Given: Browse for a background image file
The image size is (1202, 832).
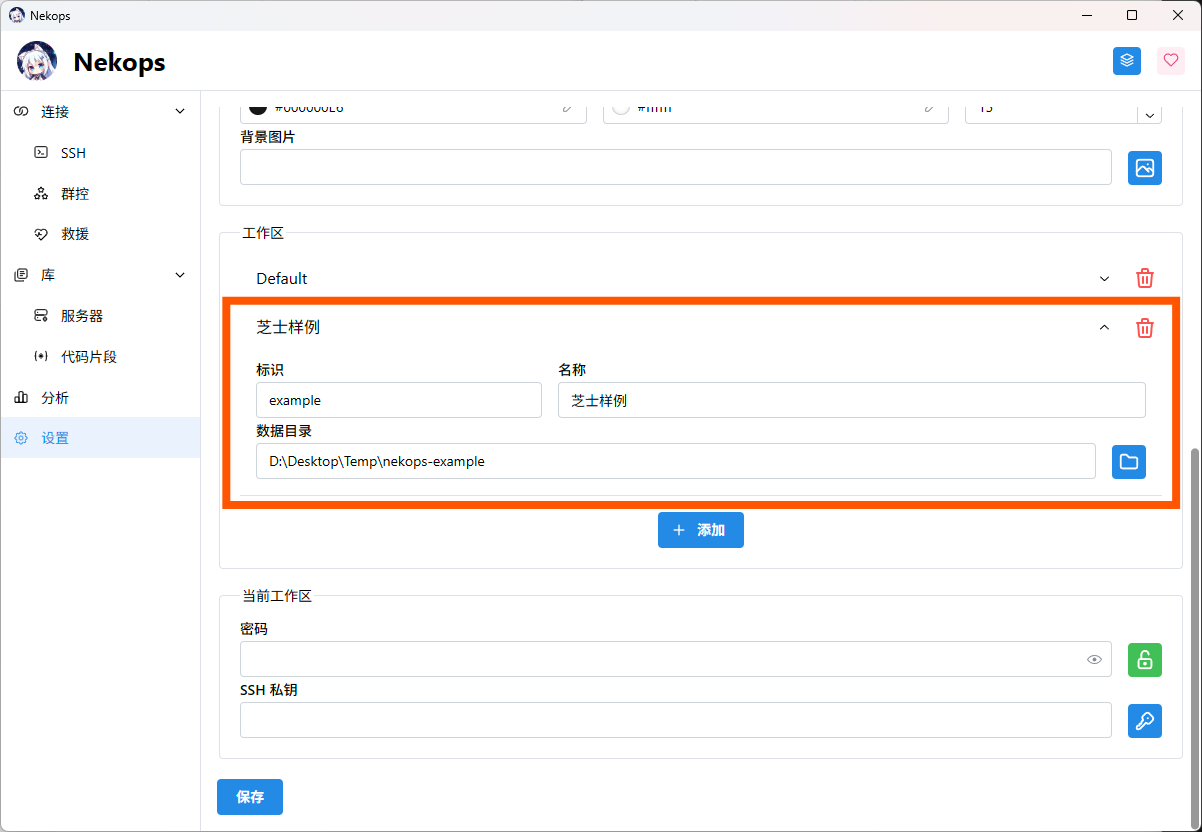Looking at the screenshot, I should [1145, 168].
